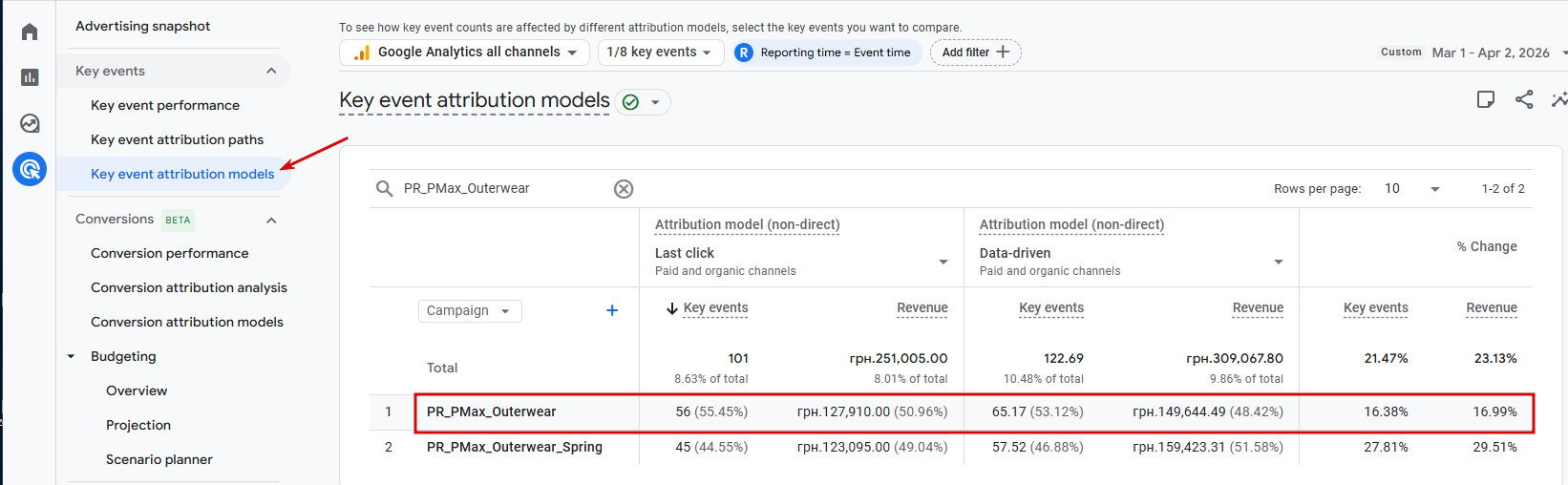Sort by Last click Key events column
The image size is (1568, 485).
coord(714,308)
